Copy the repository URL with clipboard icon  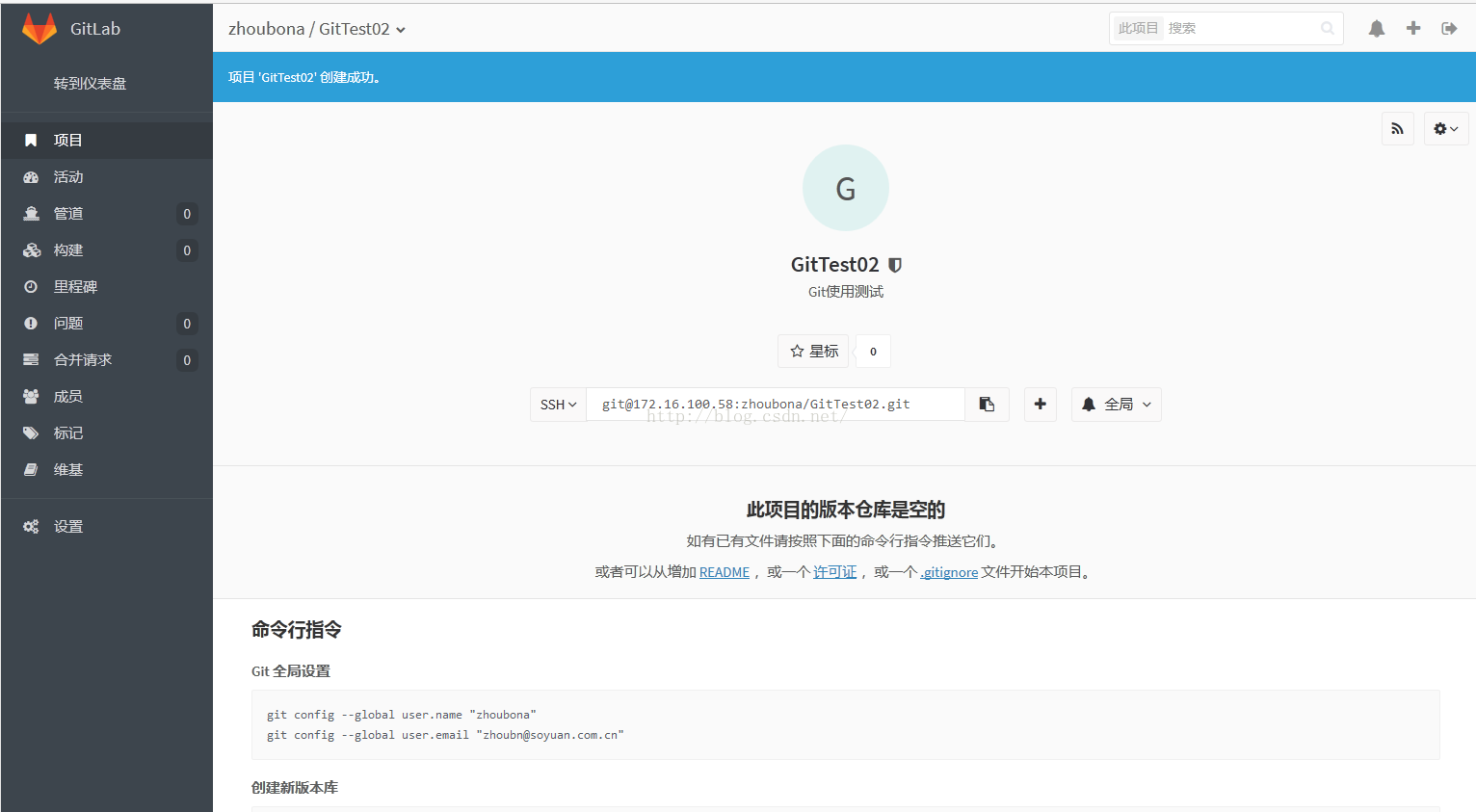[x=987, y=405]
